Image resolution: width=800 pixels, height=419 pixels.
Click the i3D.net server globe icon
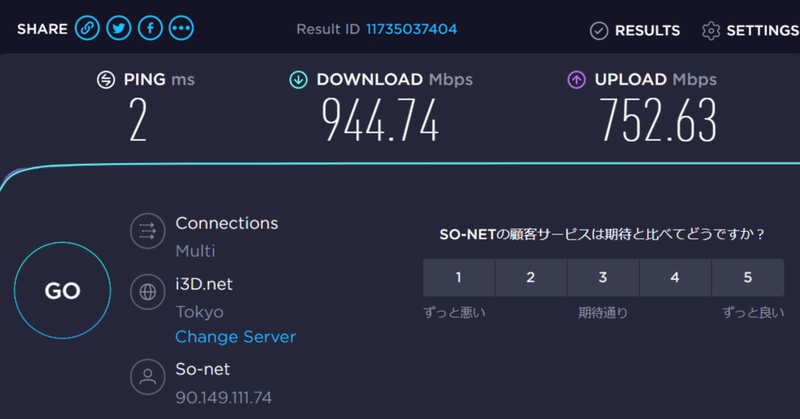tap(148, 292)
